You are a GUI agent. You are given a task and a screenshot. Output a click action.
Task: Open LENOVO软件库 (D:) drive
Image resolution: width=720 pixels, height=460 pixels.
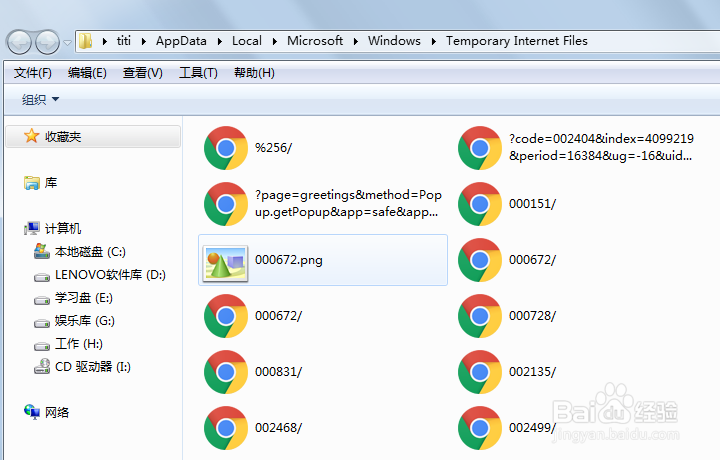110,275
